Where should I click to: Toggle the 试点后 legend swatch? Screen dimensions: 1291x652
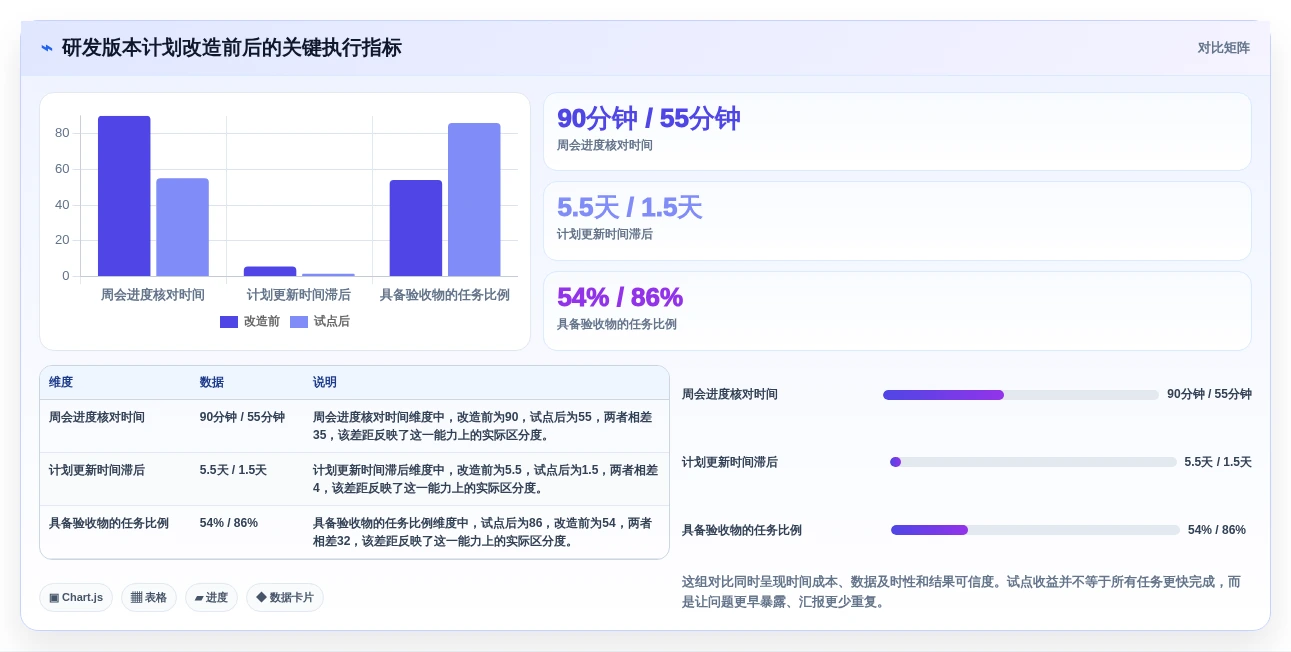299,322
